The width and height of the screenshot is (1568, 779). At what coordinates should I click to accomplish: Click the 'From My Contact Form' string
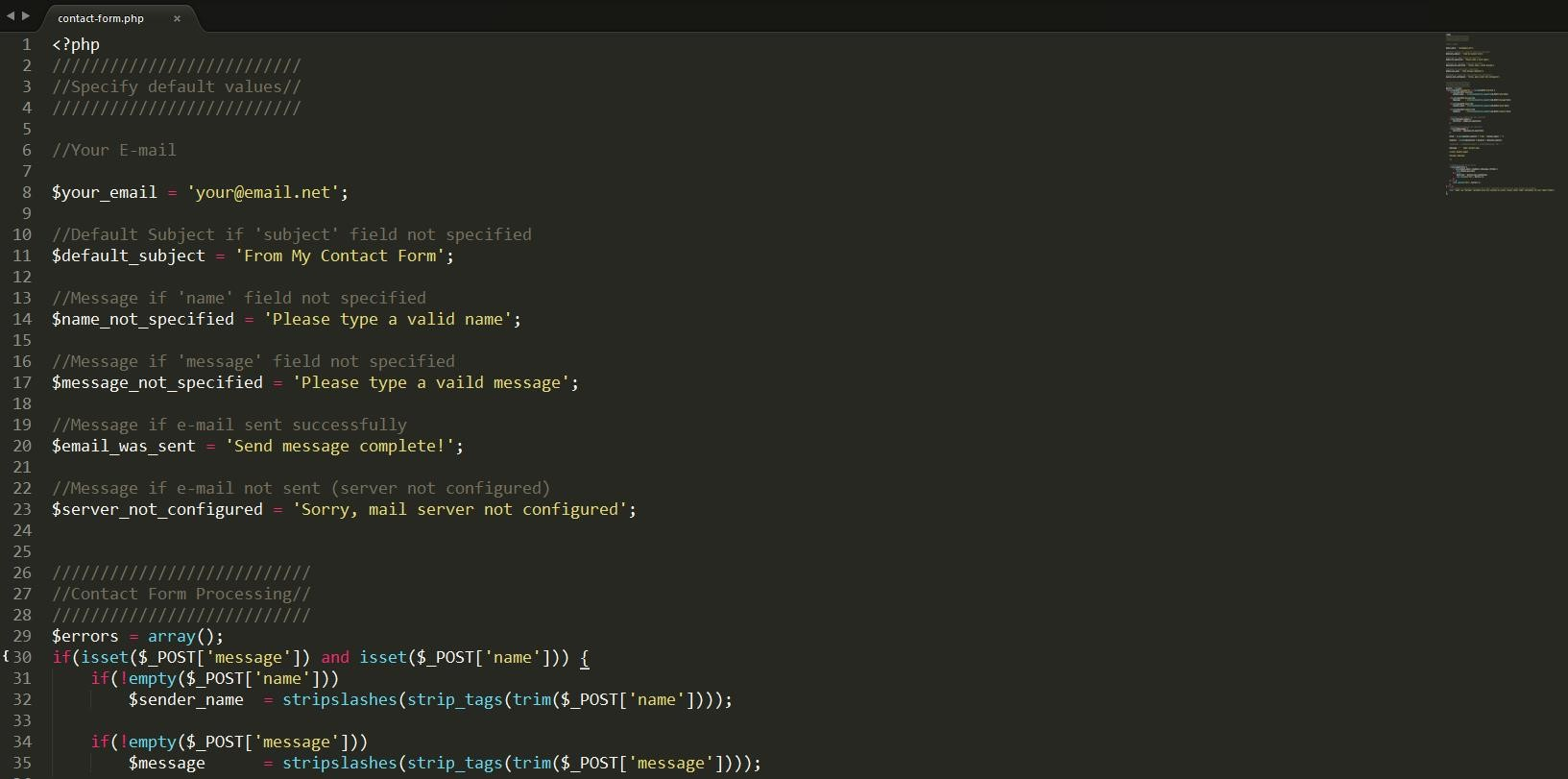tap(340, 256)
